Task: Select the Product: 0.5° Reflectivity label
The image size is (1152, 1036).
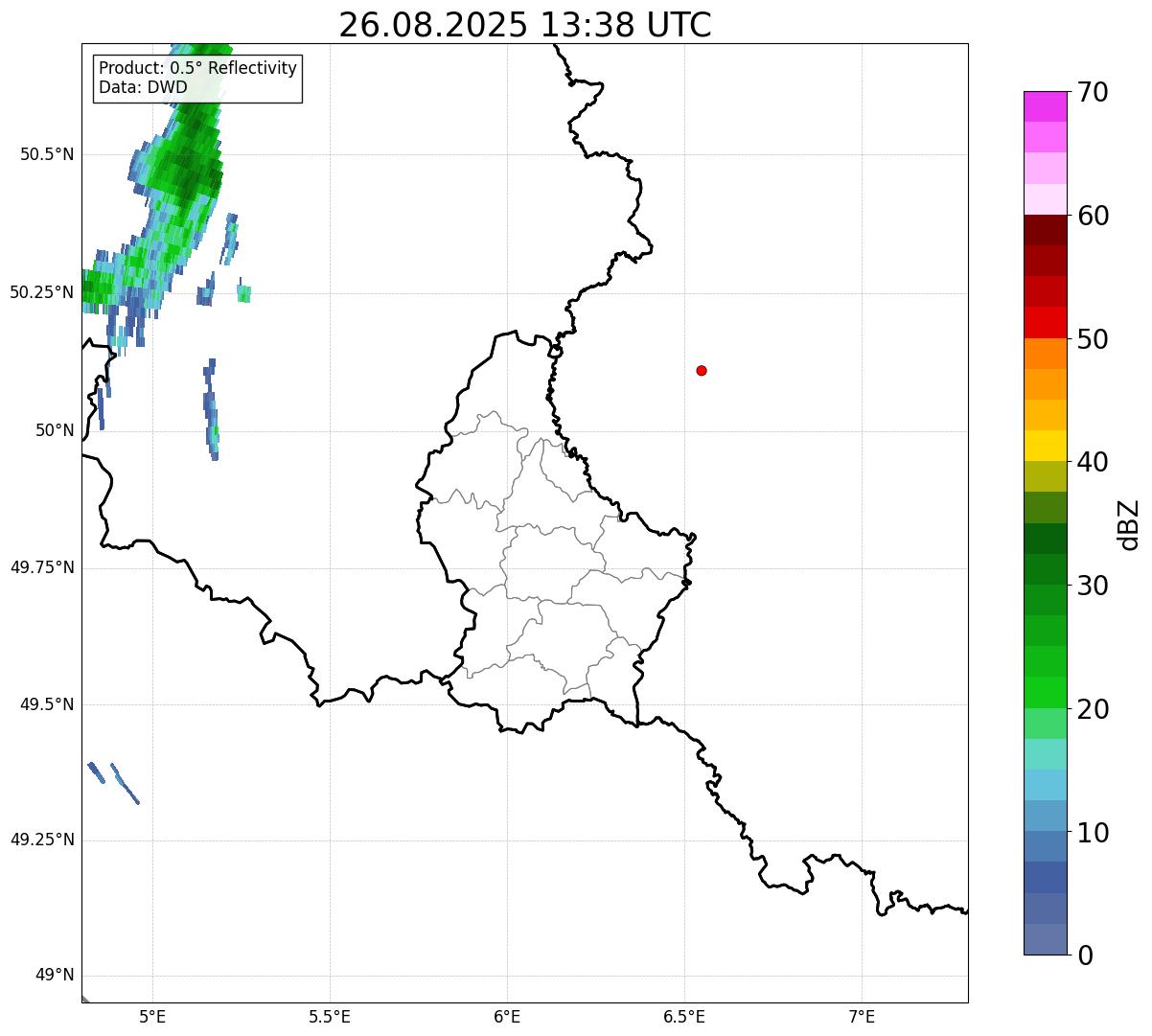Action: [197, 69]
